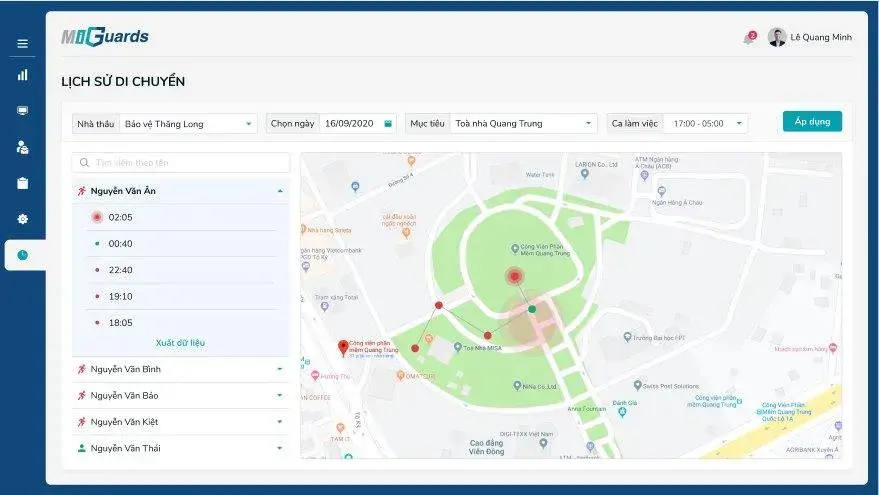Click the Áp dụng button
The width and height of the screenshot is (879, 495).
812,122
